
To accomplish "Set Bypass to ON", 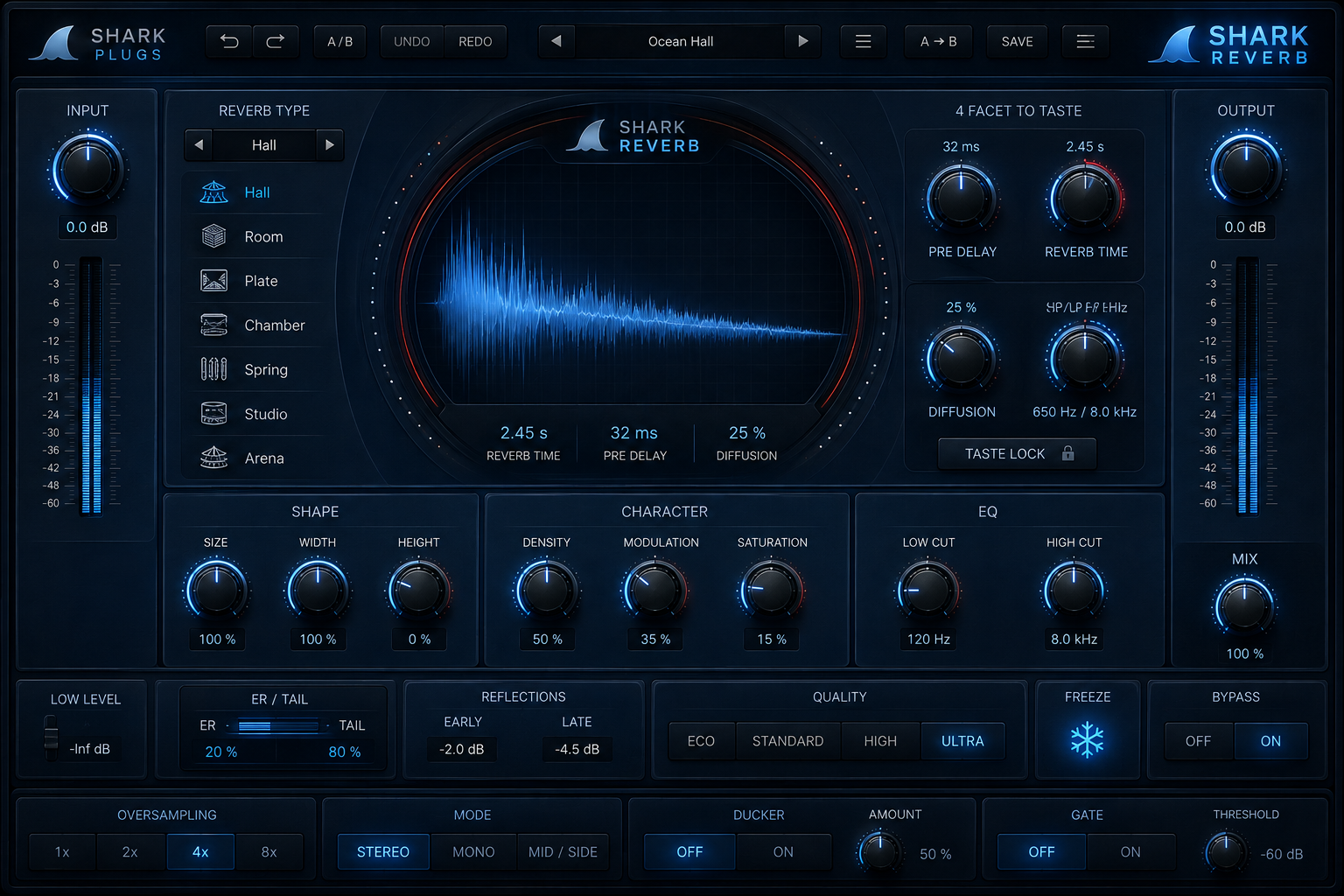I will click(x=1270, y=741).
